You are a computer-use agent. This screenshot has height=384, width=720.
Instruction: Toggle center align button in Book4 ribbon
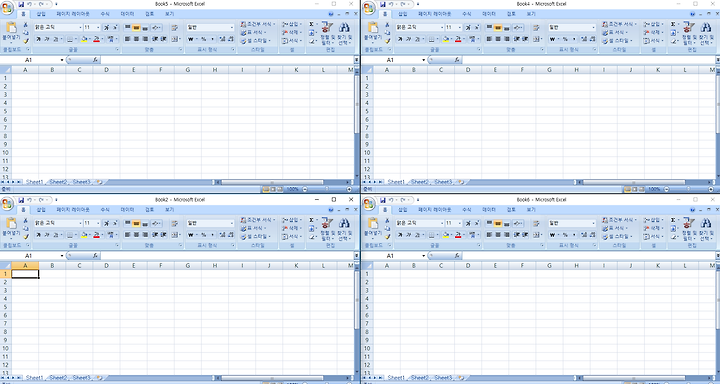coord(498,39)
